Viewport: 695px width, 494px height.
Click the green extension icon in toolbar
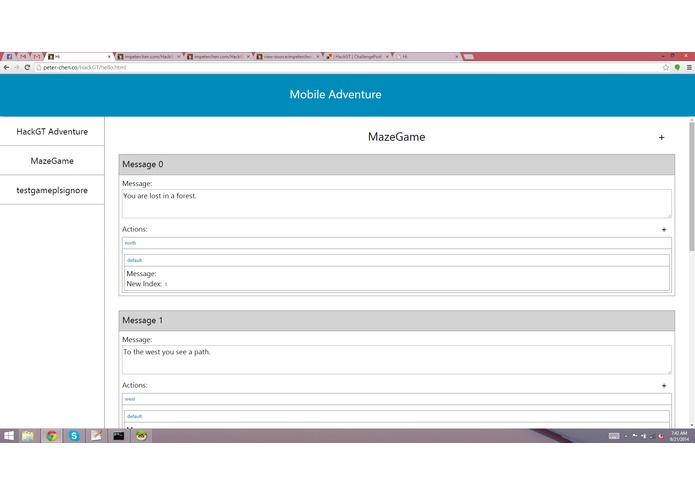coord(677,67)
